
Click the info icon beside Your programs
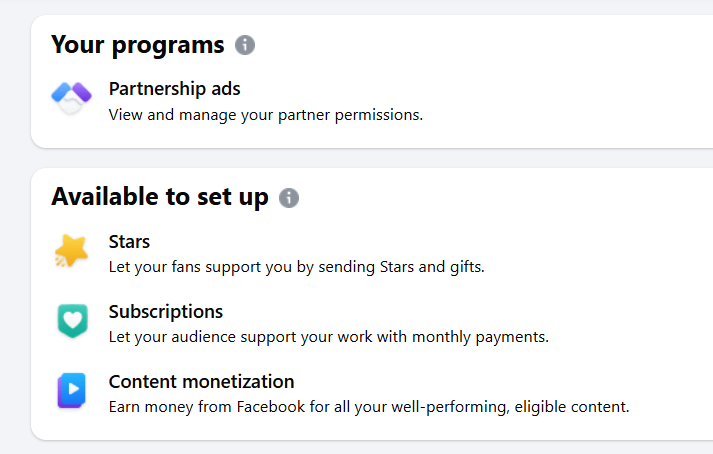245,45
